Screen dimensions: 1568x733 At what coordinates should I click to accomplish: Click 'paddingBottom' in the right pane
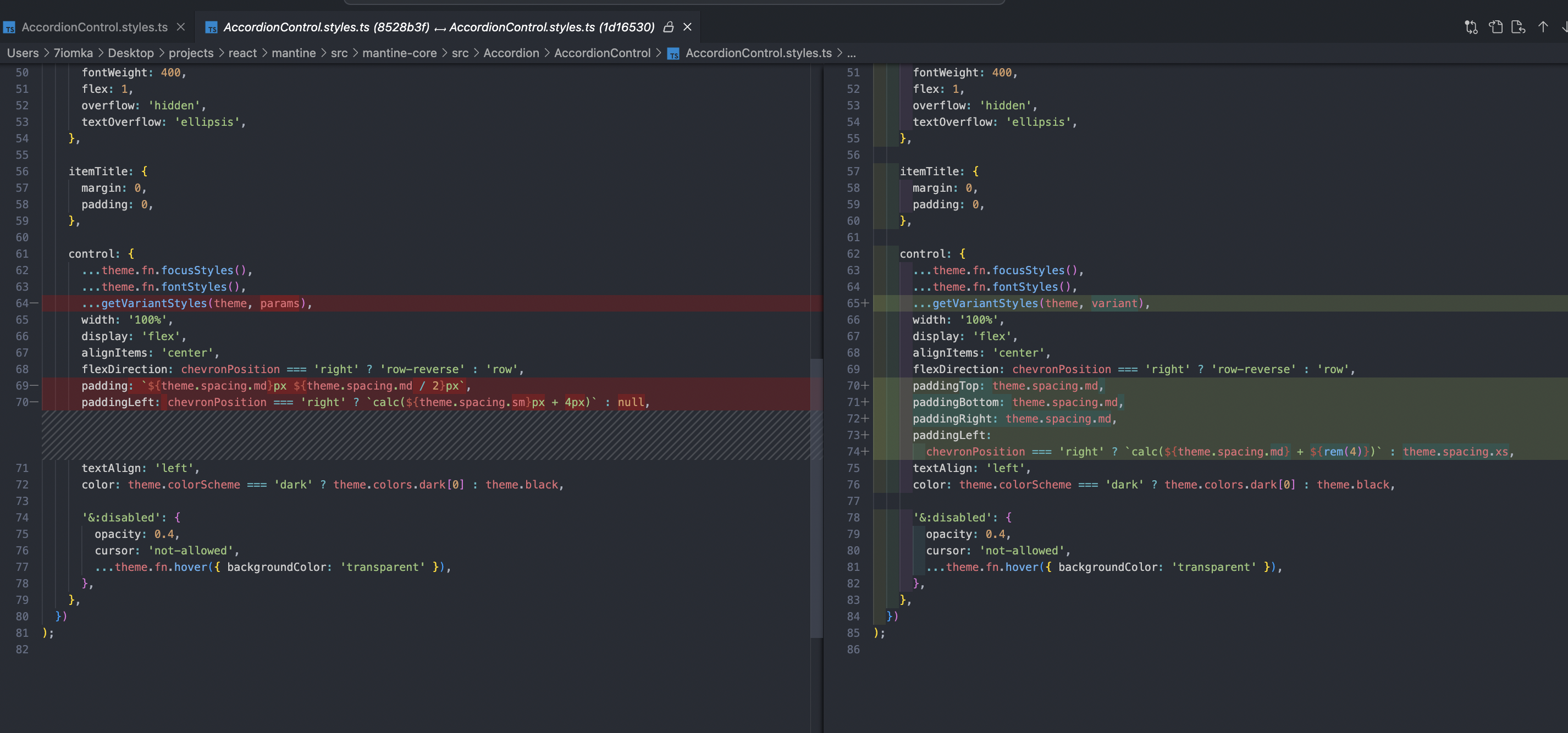pos(956,402)
